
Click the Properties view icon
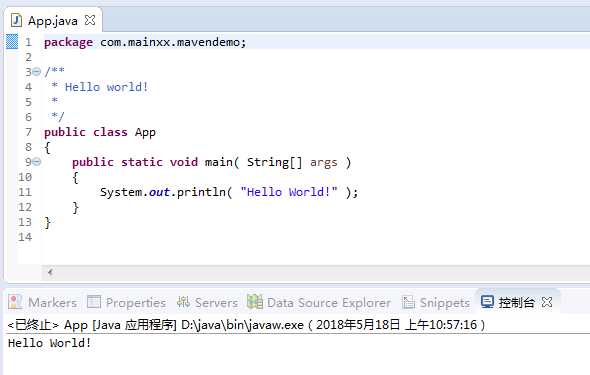[x=94, y=302]
